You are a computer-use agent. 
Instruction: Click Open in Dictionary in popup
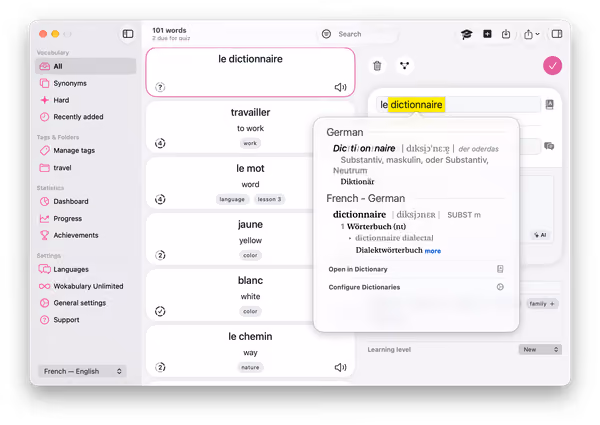416,269
